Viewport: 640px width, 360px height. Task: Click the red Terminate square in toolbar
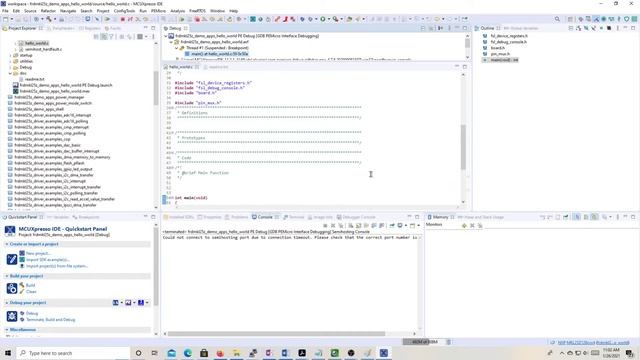pos(122,19)
